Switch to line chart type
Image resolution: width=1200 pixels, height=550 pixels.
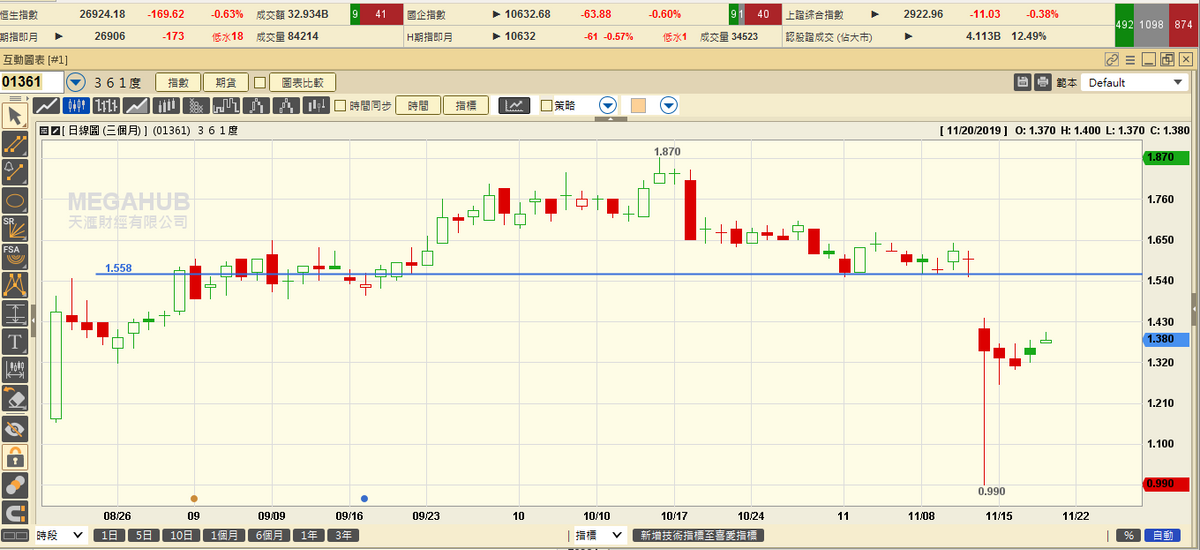(46, 105)
